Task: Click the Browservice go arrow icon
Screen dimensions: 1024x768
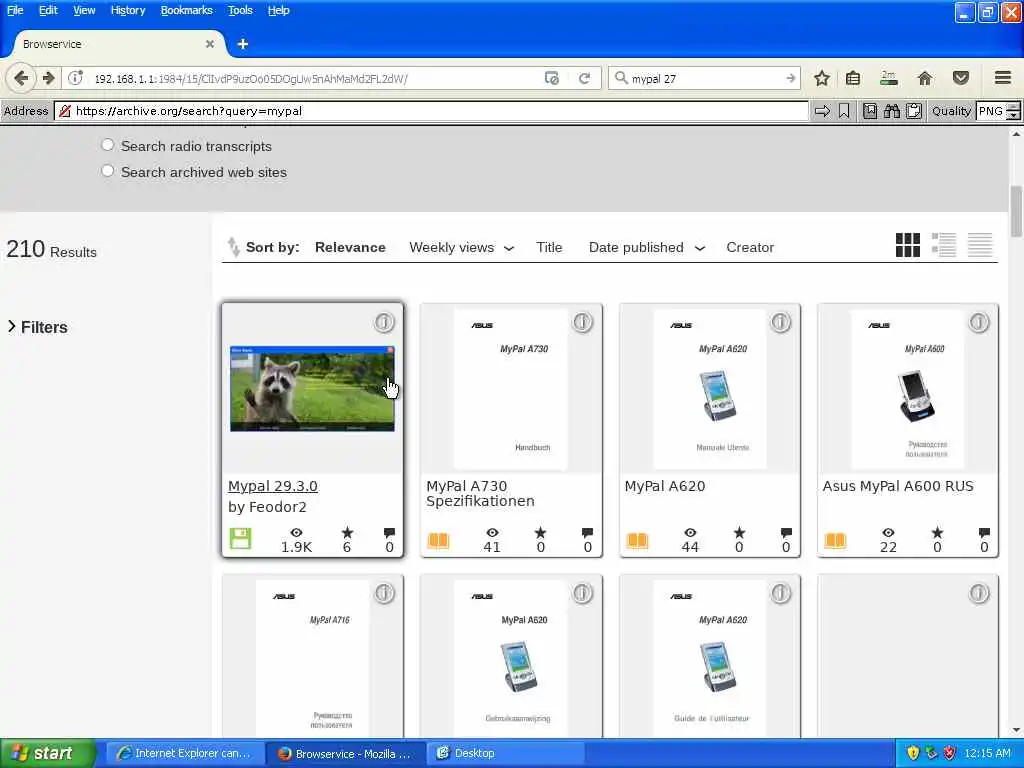Action: (822, 111)
